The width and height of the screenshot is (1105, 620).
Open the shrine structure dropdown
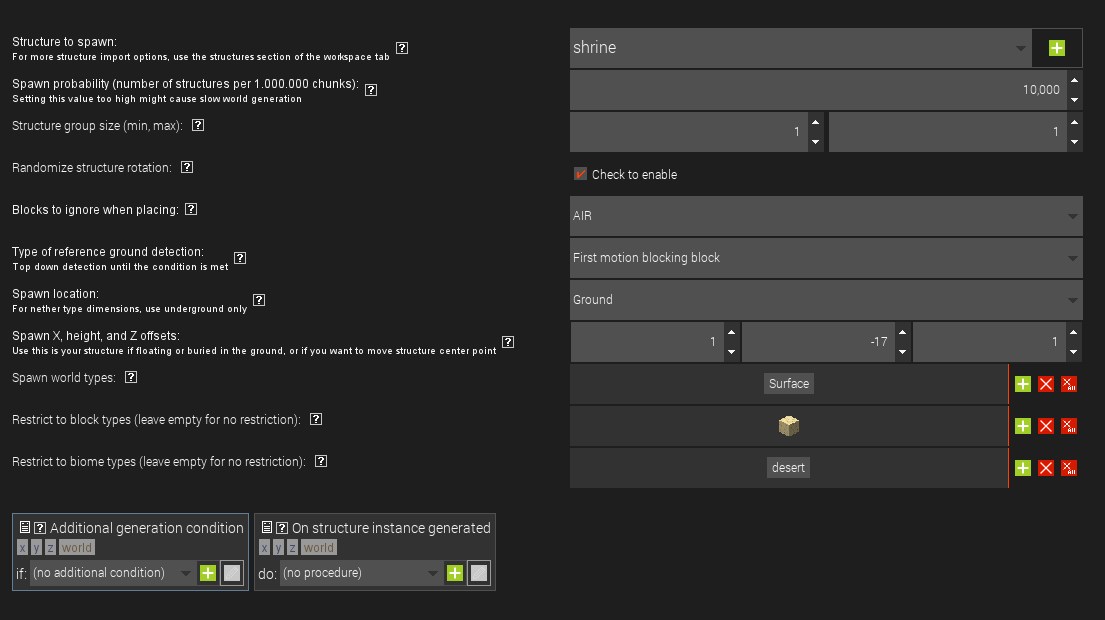coord(801,48)
